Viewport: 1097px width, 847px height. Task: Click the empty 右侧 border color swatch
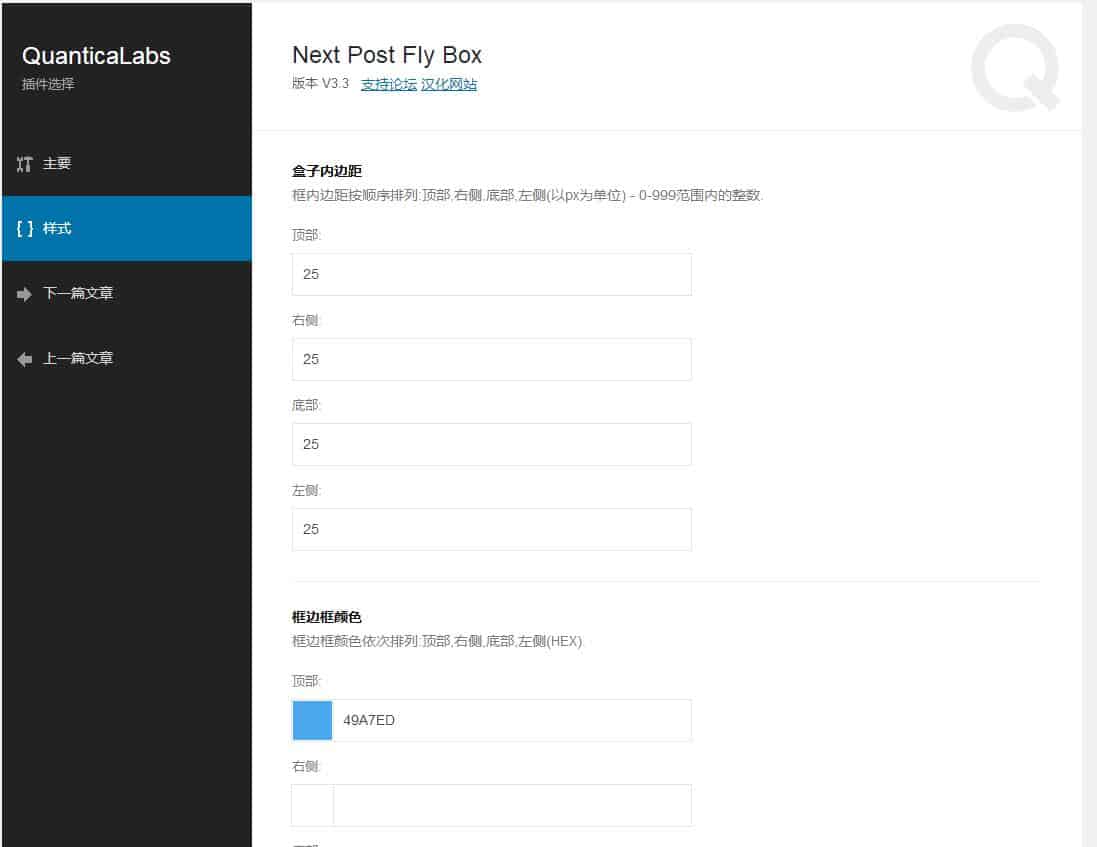pos(312,806)
